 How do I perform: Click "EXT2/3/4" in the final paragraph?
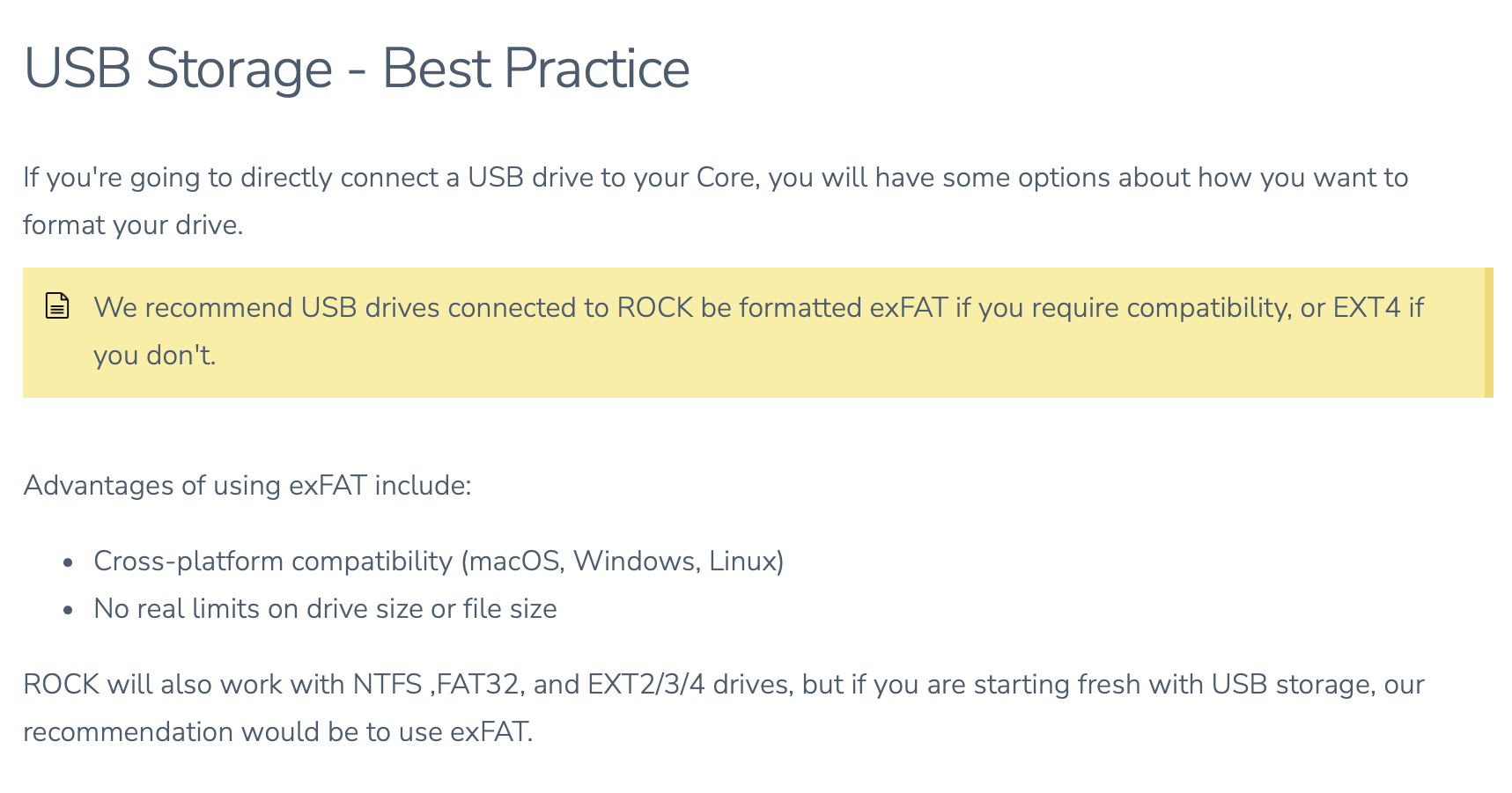(x=646, y=685)
